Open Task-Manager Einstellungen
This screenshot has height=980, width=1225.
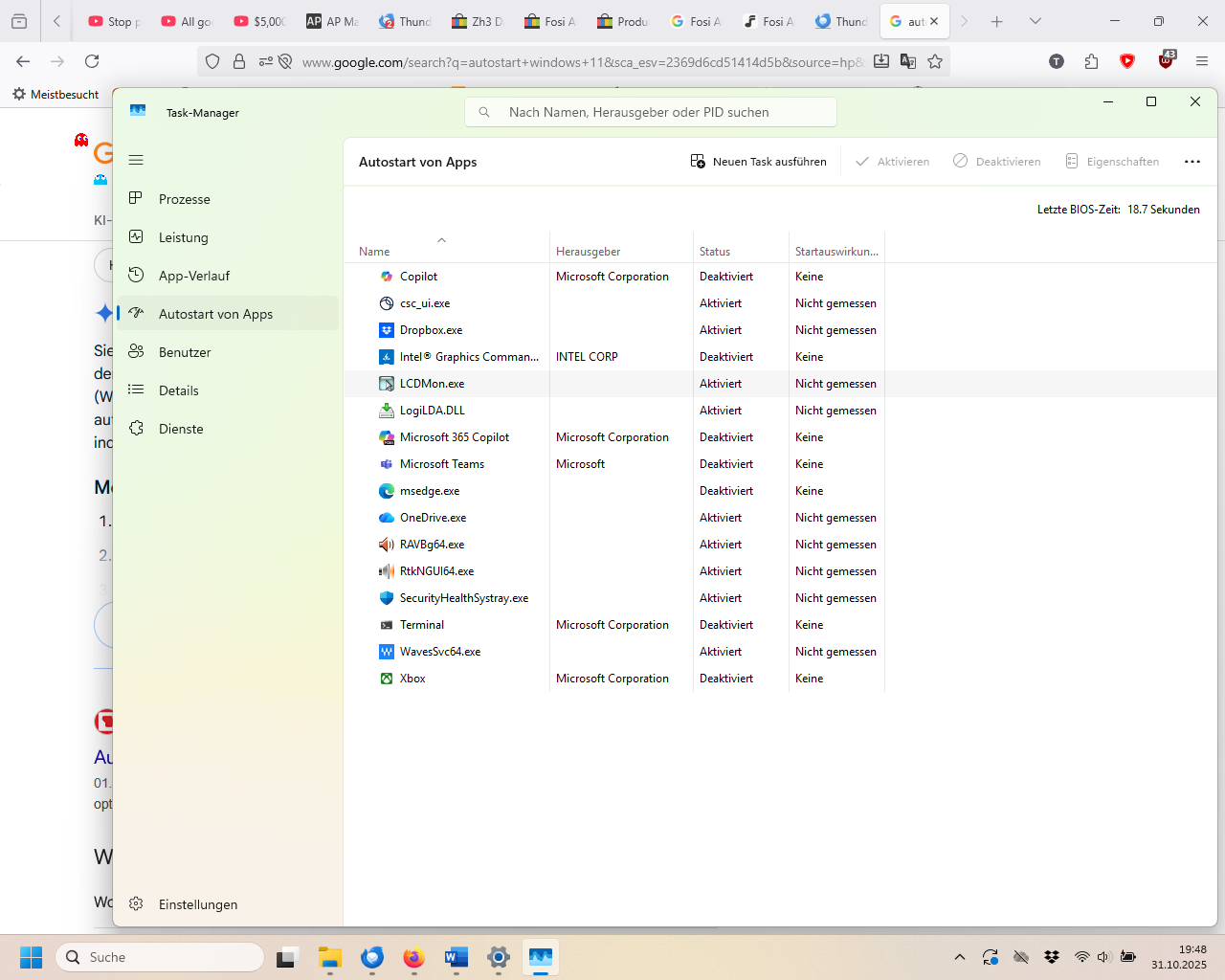(197, 904)
